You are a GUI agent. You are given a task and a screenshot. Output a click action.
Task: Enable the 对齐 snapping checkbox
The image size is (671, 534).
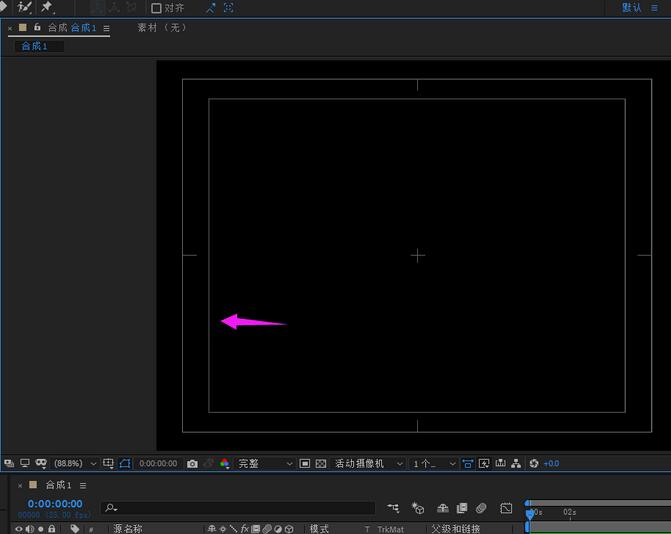tap(156, 8)
